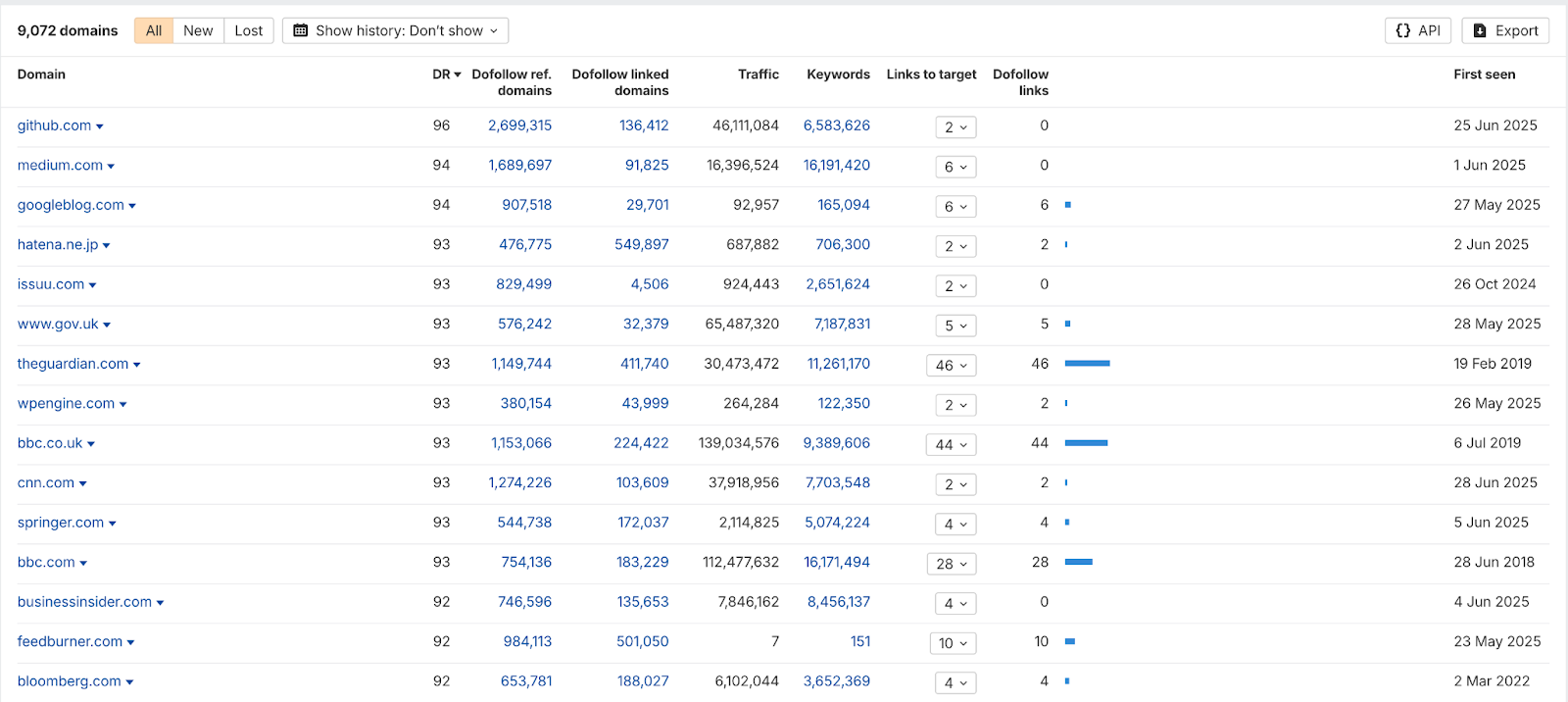1568x702 pixels.
Task: Open Links to target 5 for www.gov.uk
Action: (x=955, y=326)
